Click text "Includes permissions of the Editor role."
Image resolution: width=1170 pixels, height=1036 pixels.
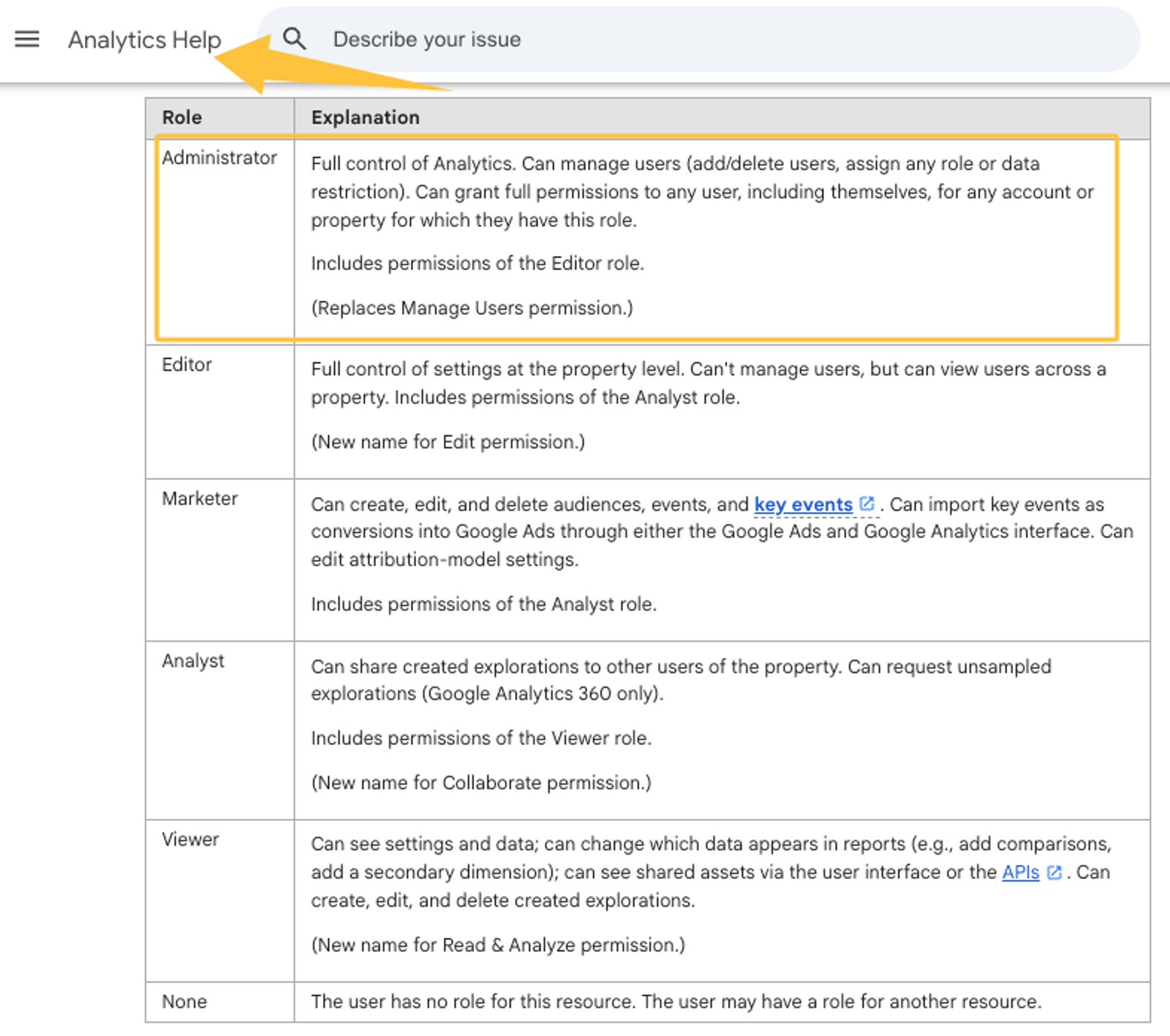(x=478, y=263)
